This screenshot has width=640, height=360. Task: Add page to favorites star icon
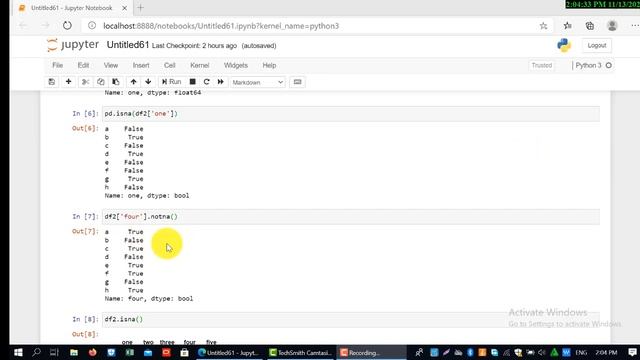pyautogui.click(x=543, y=26)
